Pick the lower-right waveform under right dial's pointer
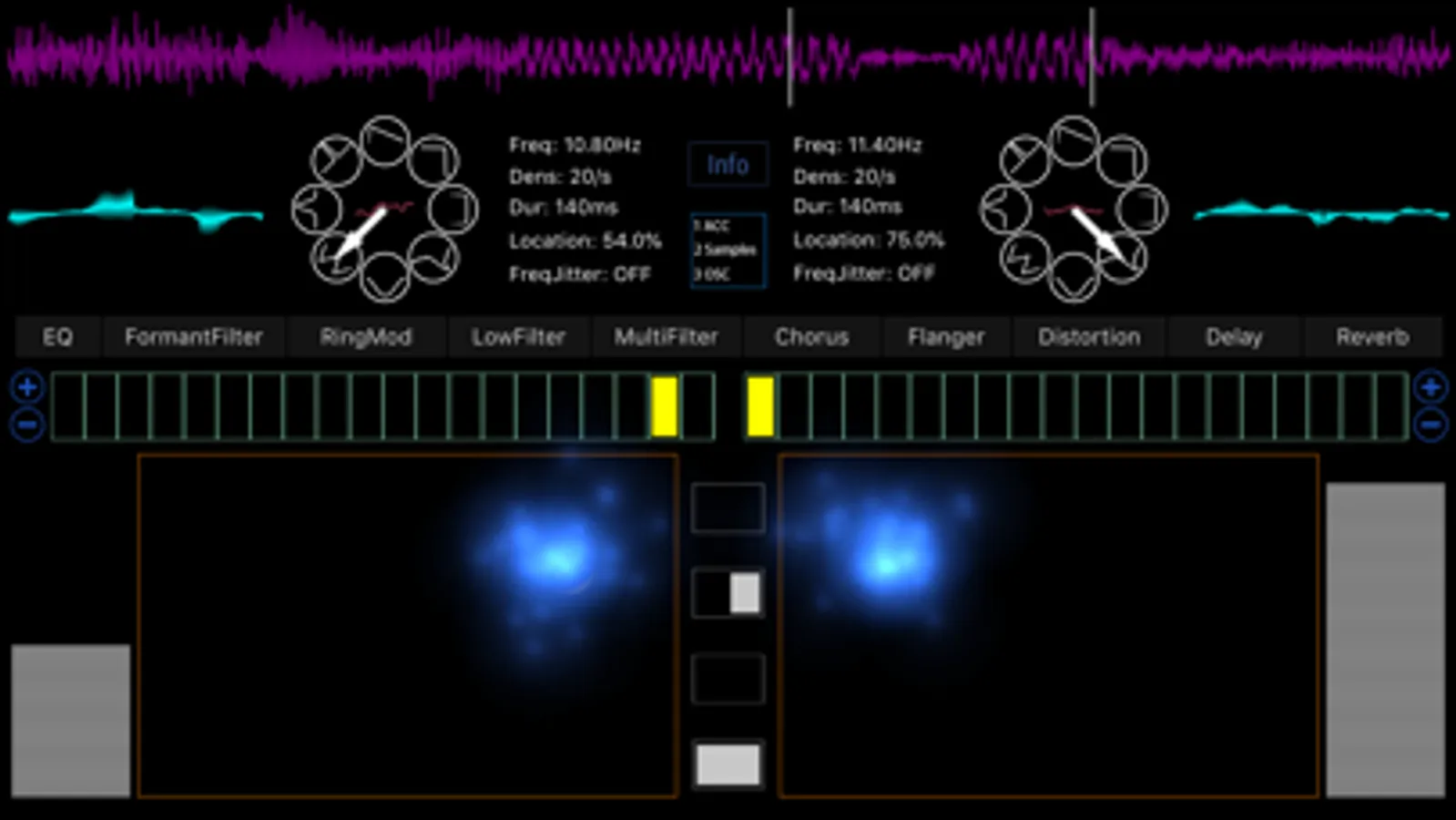1456x820 pixels. click(x=1122, y=256)
